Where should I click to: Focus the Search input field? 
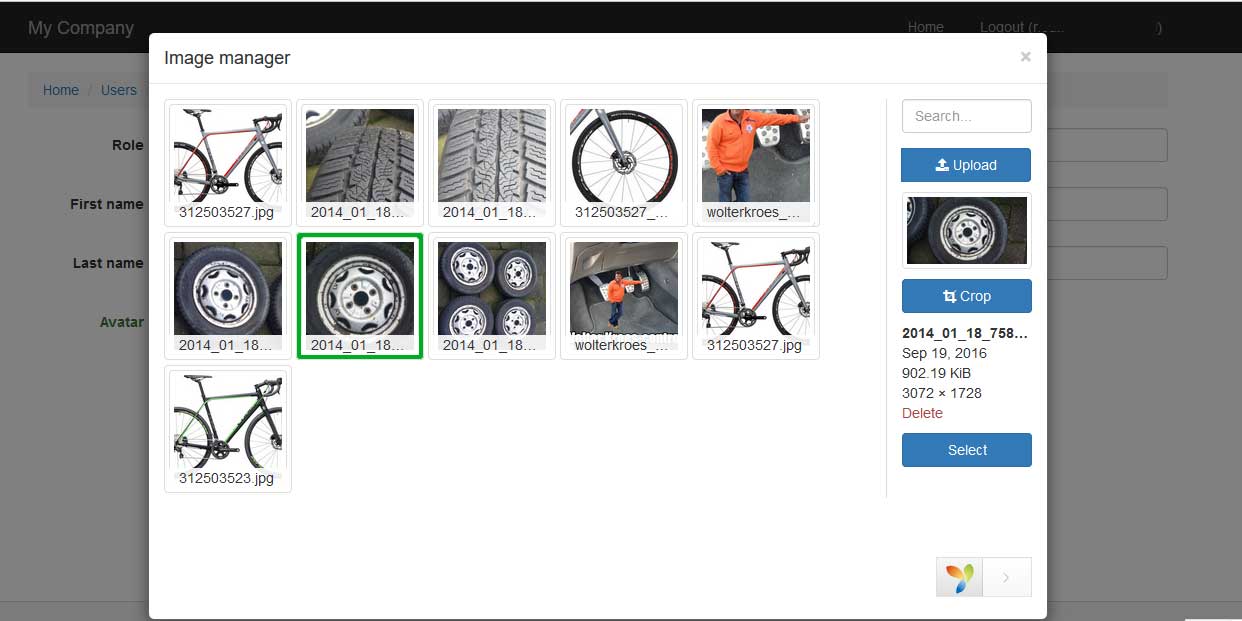[x=966, y=116]
